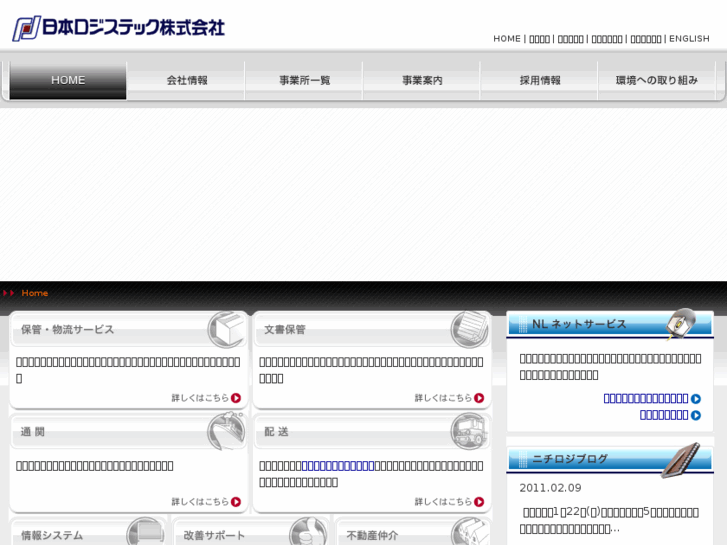Click the hero banner area below the navigation
Image resolution: width=727 pixels, height=545 pixels.
coord(364,194)
